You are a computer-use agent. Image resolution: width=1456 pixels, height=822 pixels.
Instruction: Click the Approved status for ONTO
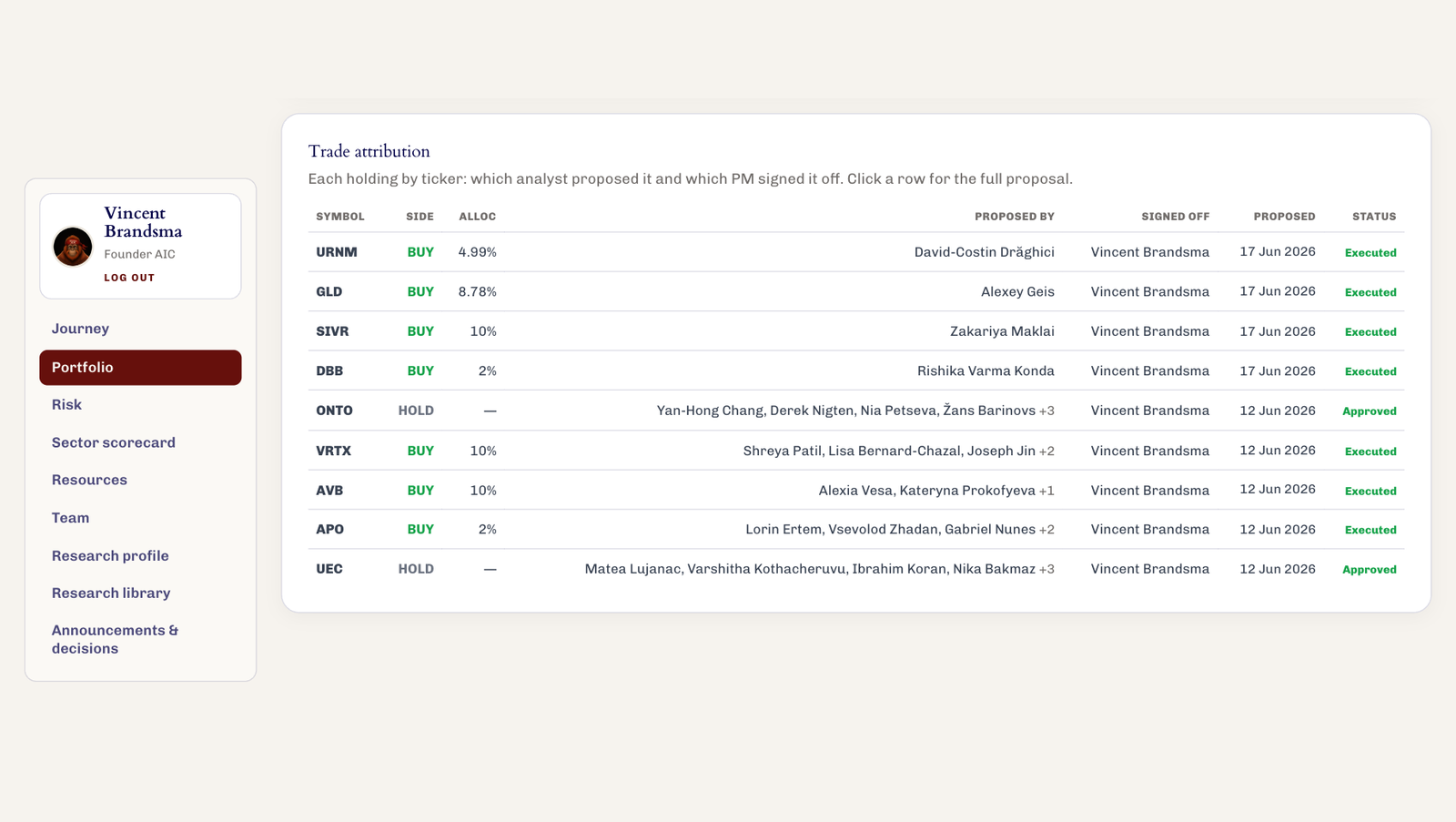coord(1370,411)
